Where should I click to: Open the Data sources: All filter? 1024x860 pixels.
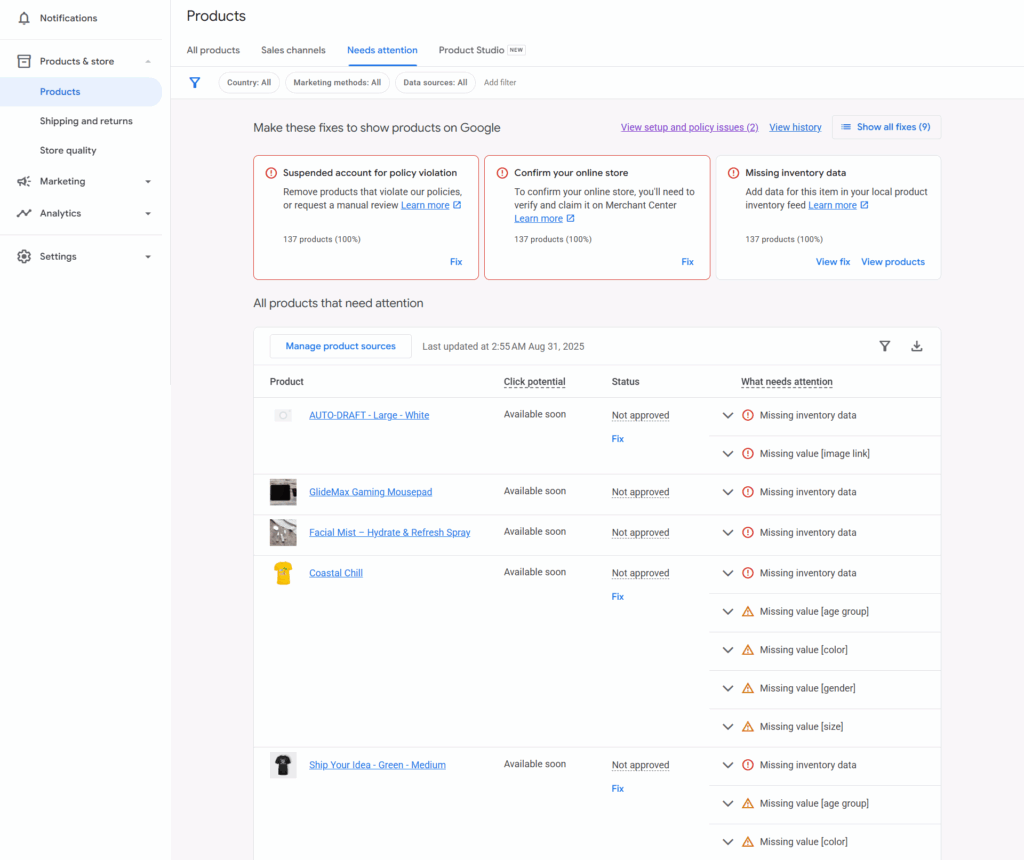435,83
